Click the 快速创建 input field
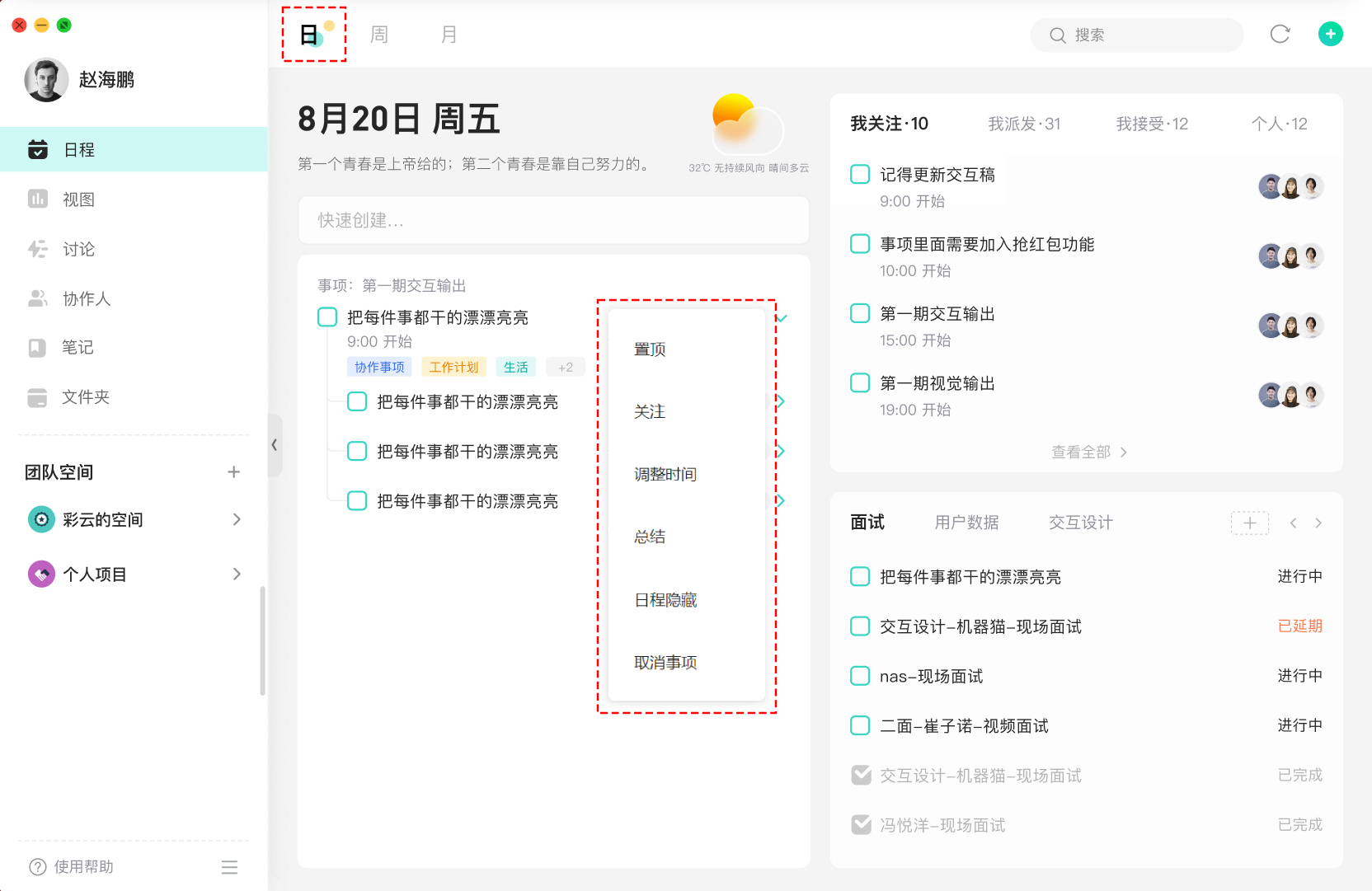 (x=553, y=220)
